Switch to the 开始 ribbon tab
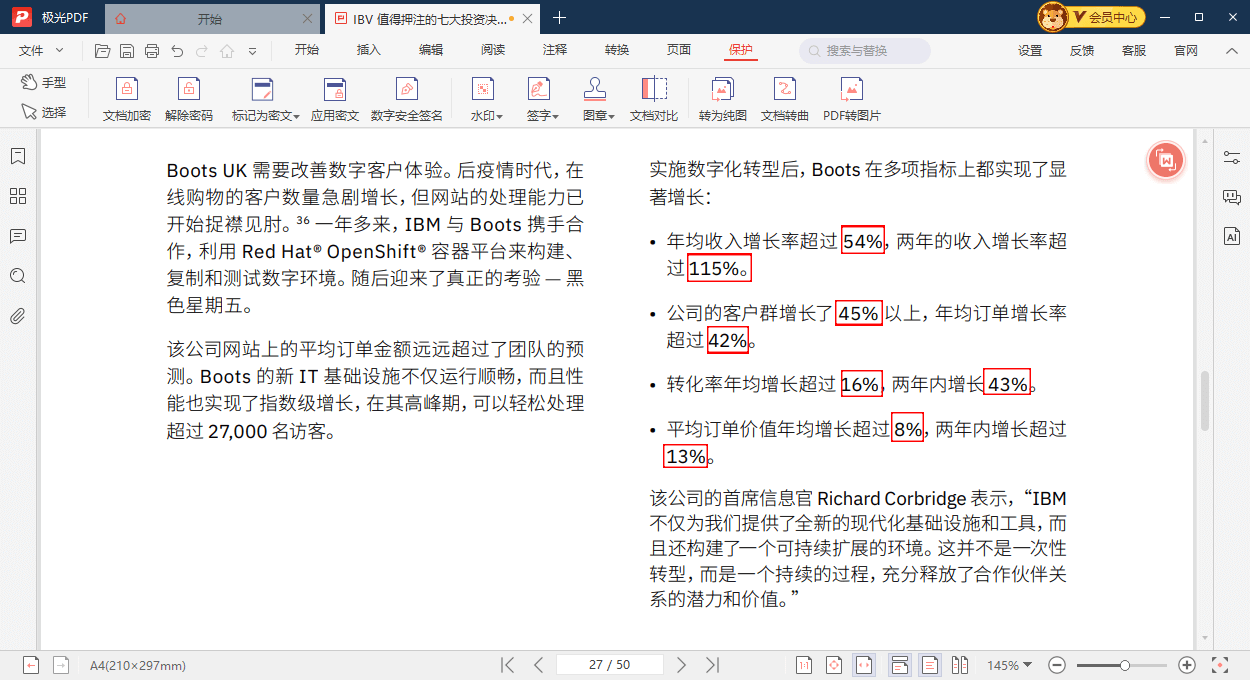This screenshot has height=680, width=1250. [307, 50]
